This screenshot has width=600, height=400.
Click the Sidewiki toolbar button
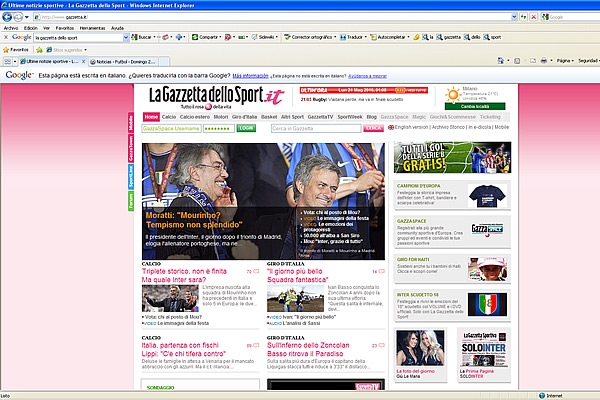click(x=263, y=37)
